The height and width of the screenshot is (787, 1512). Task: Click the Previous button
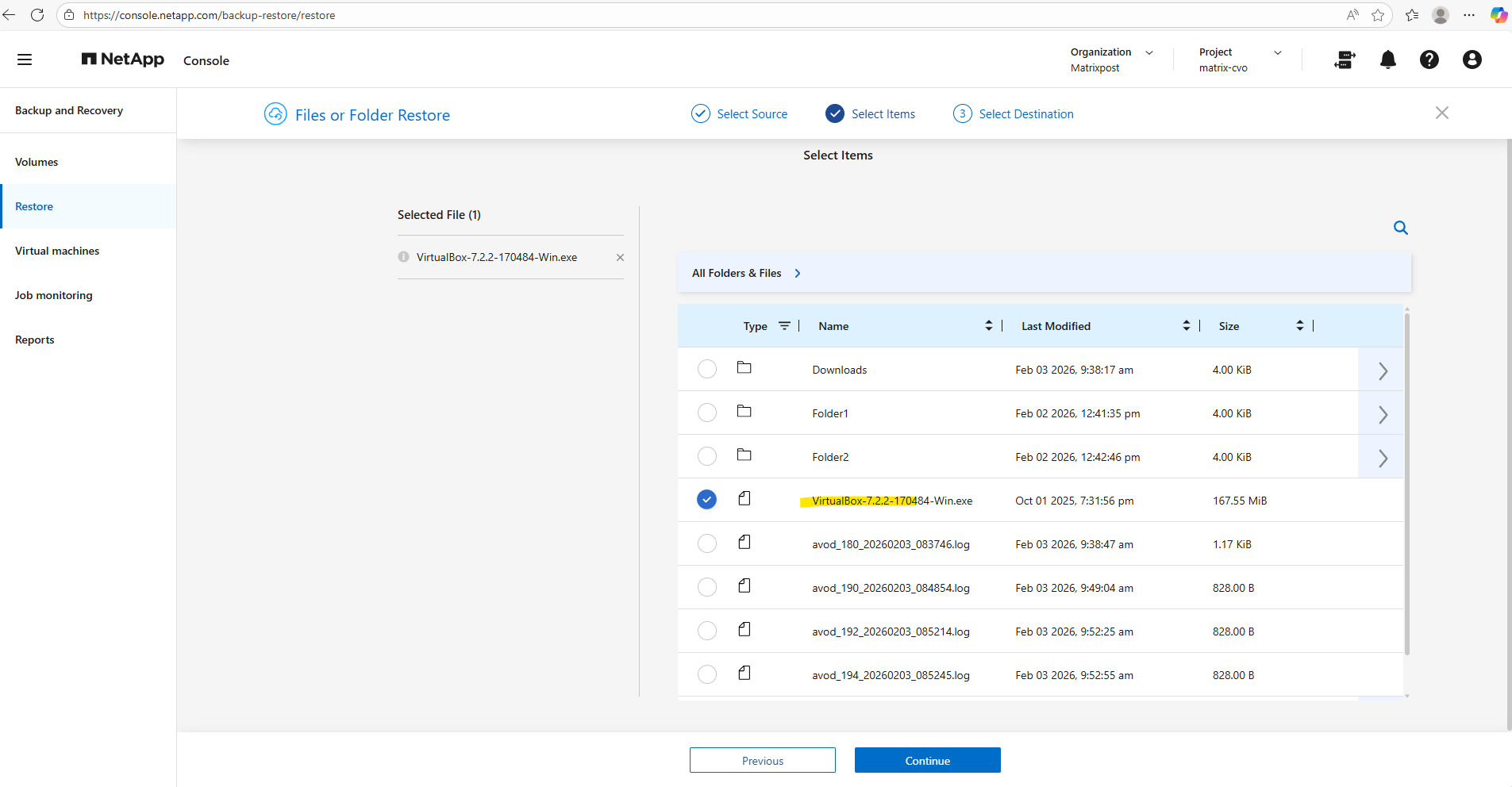pyautogui.click(x=762, y=760)
